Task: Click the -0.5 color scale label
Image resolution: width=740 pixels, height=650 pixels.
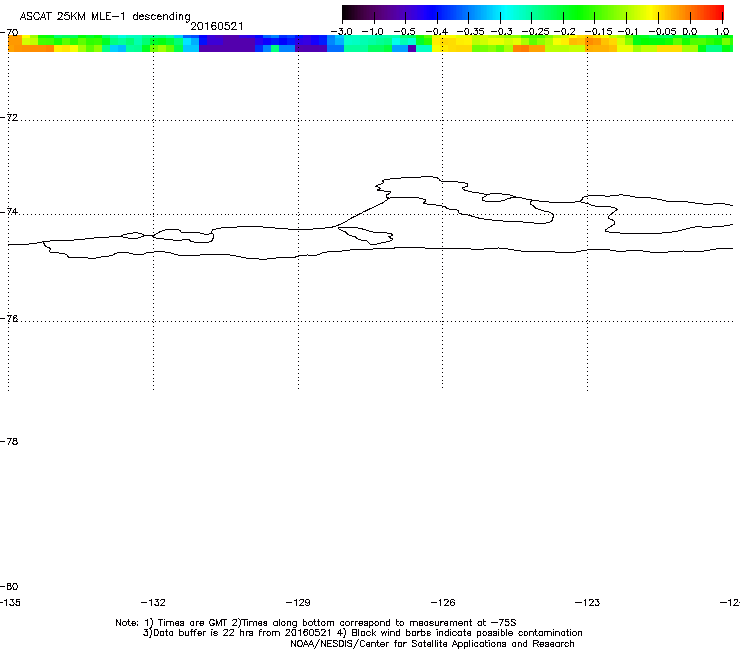Action: (x=404, y=31)
